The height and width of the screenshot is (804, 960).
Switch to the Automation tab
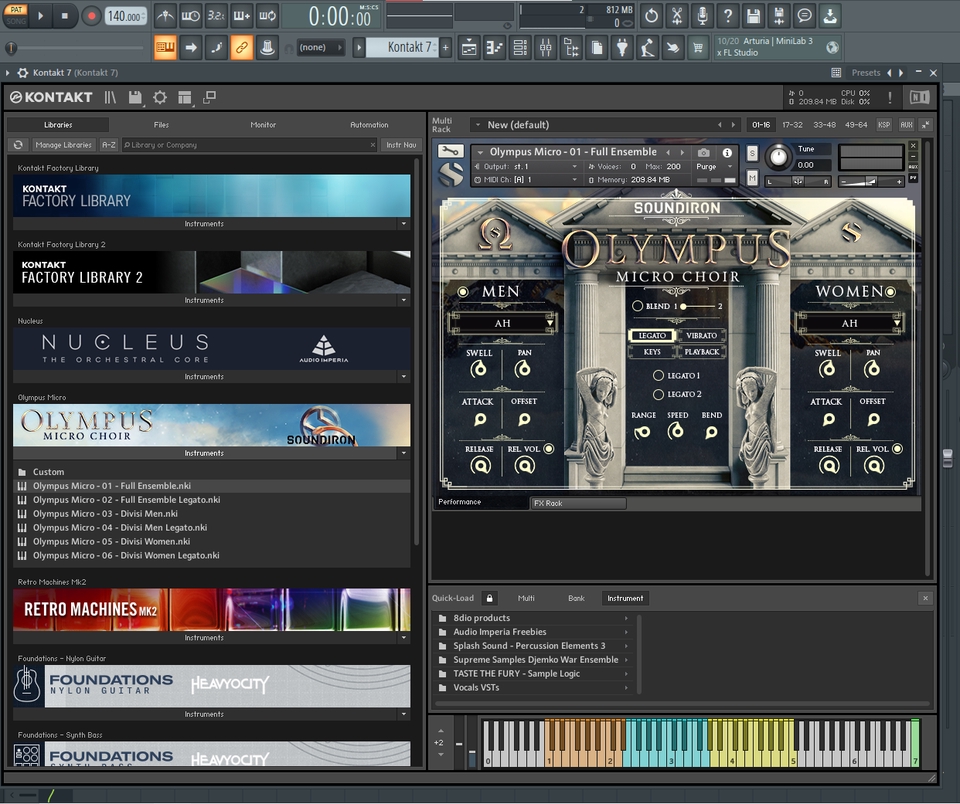click(x=369, y=125)
